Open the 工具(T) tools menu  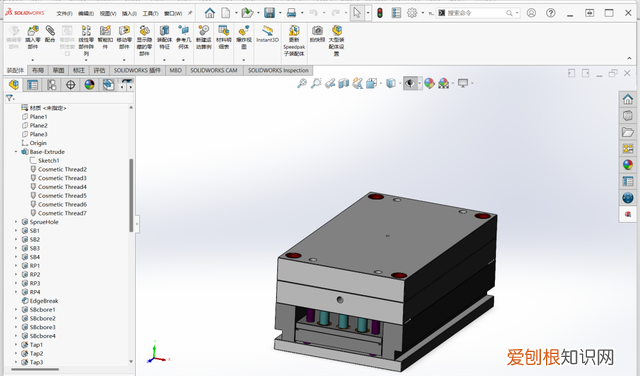coord(150,13)
